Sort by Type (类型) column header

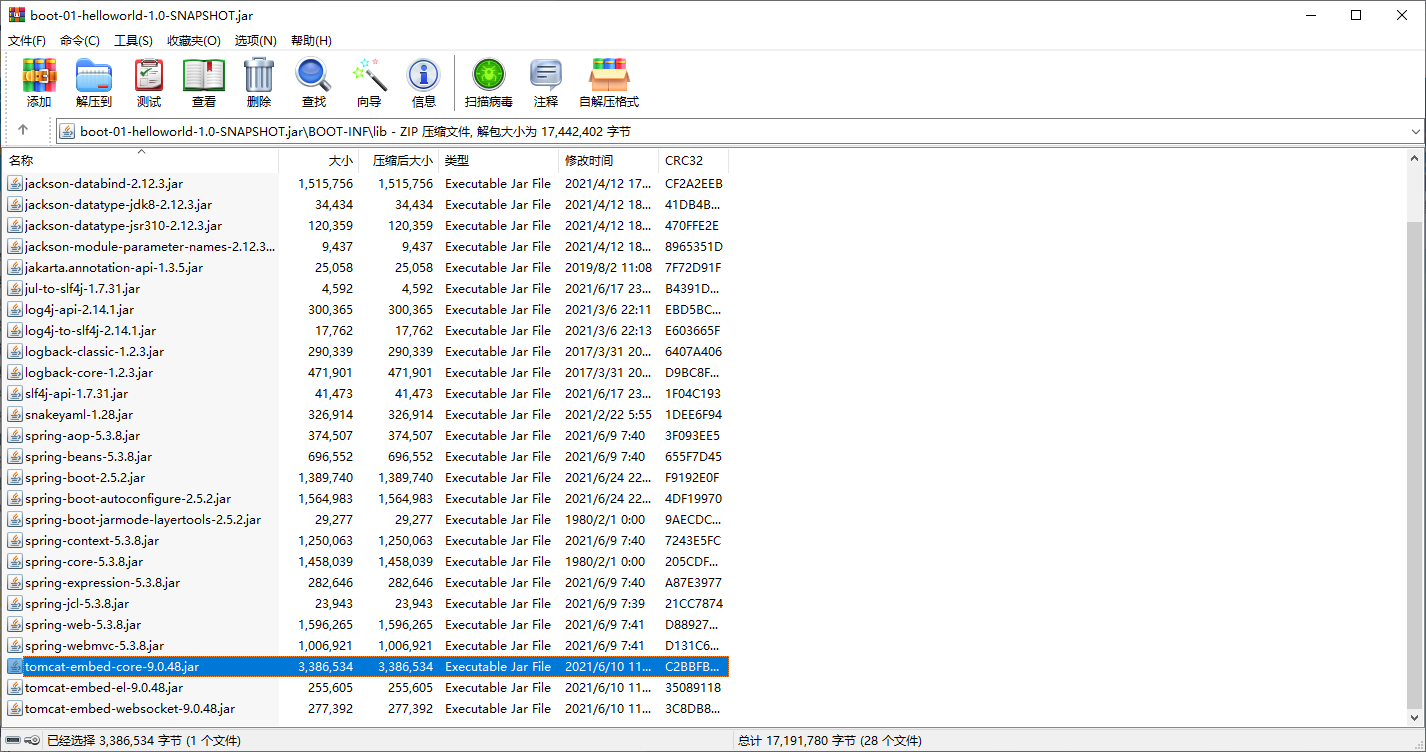click(499, 160)
